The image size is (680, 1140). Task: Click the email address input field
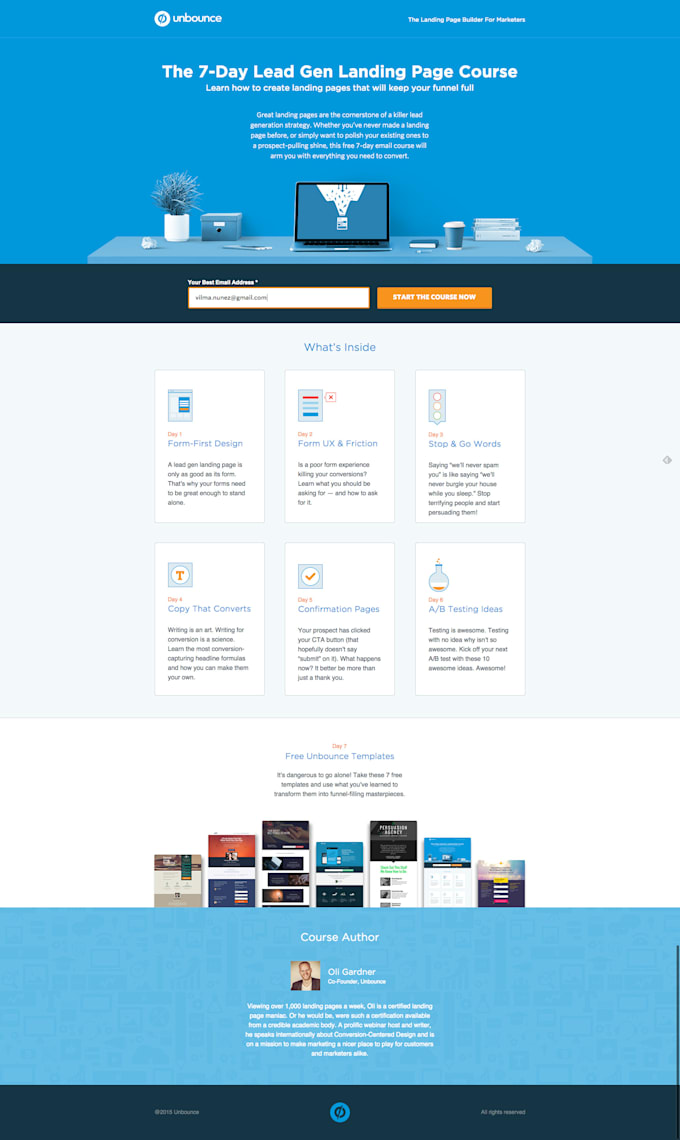(279, 297)
